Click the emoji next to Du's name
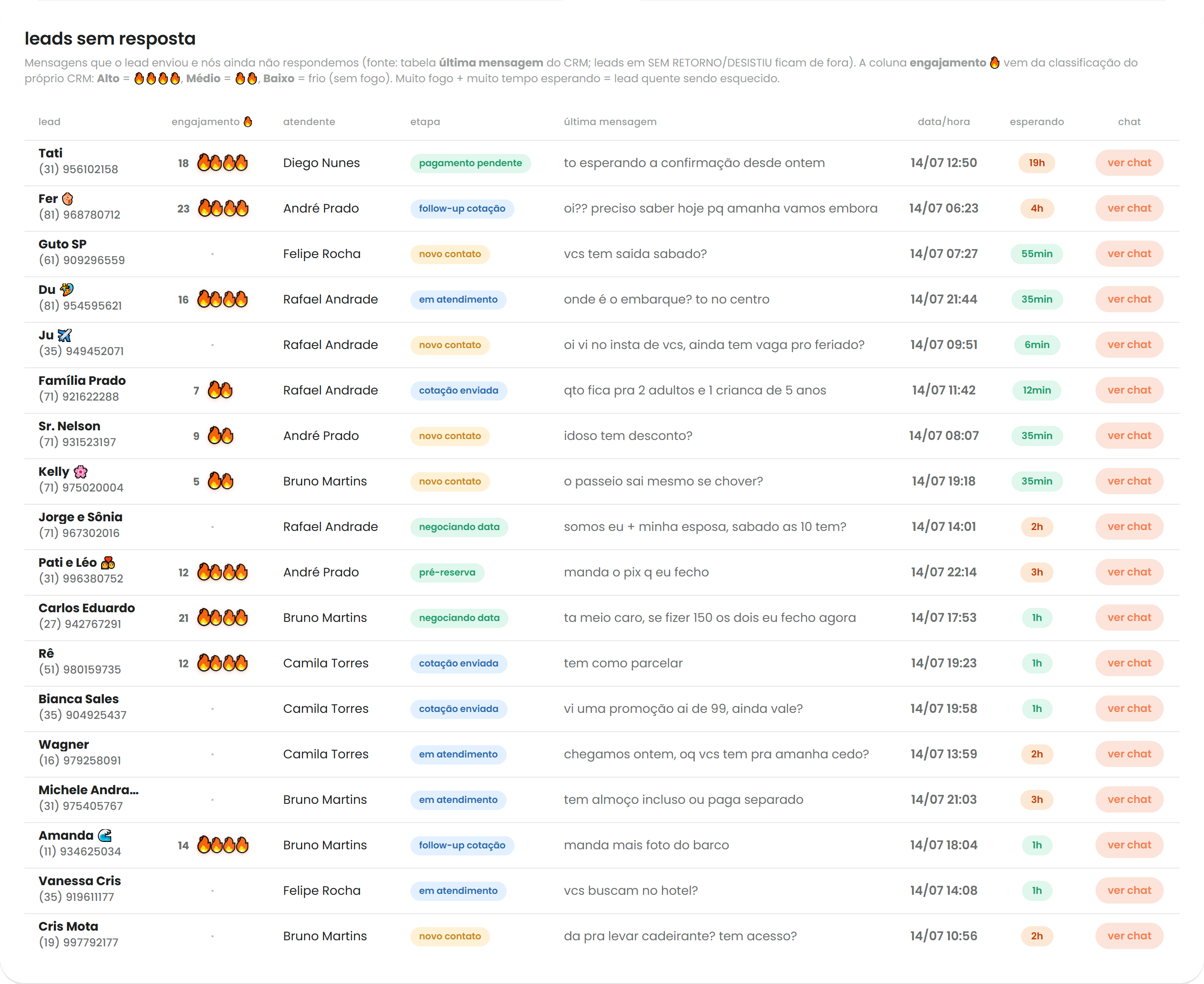 (x=66, y=290)
